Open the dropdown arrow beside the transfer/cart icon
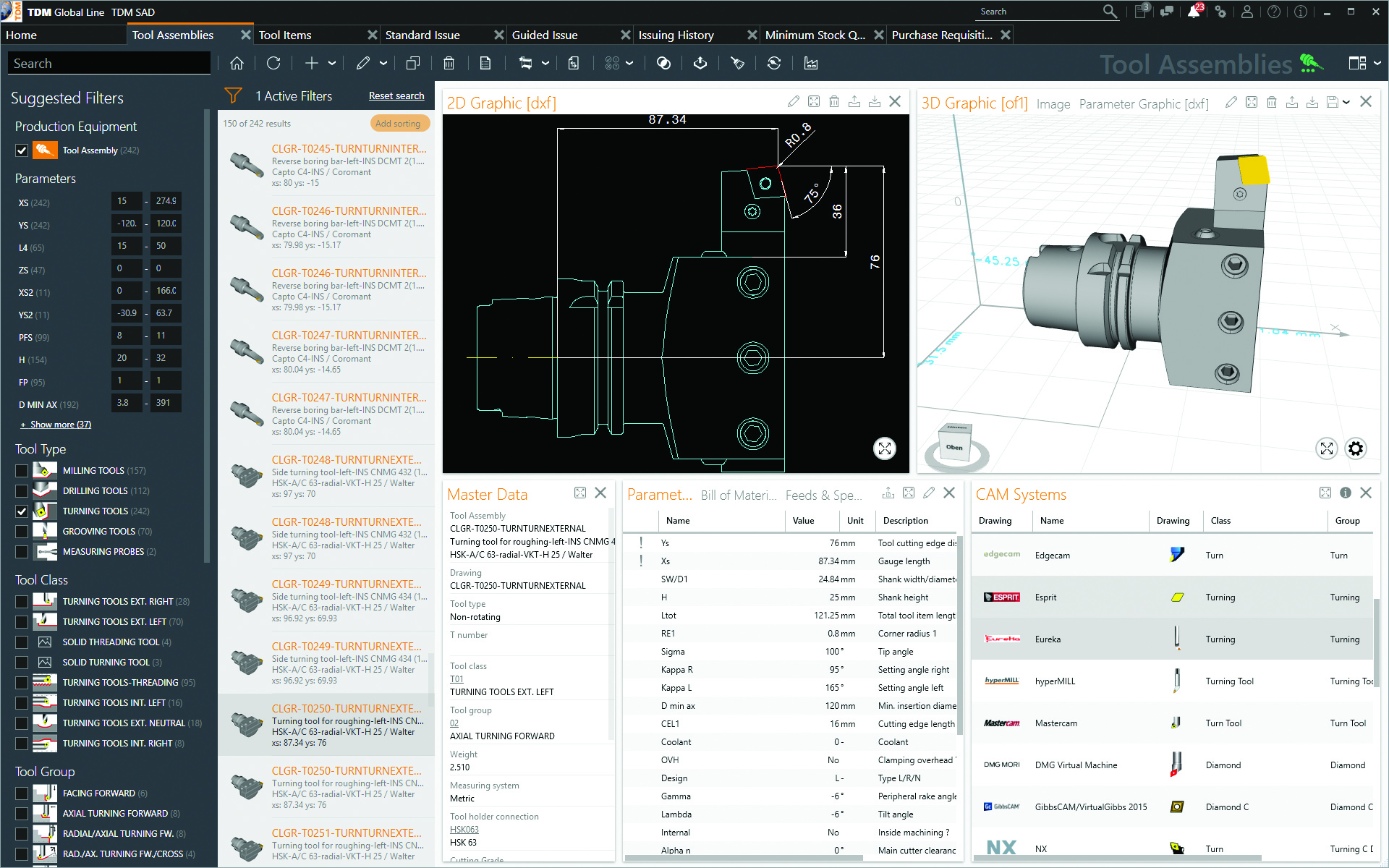This screenshot has width=1389, height=868. [x=545, y=64]
